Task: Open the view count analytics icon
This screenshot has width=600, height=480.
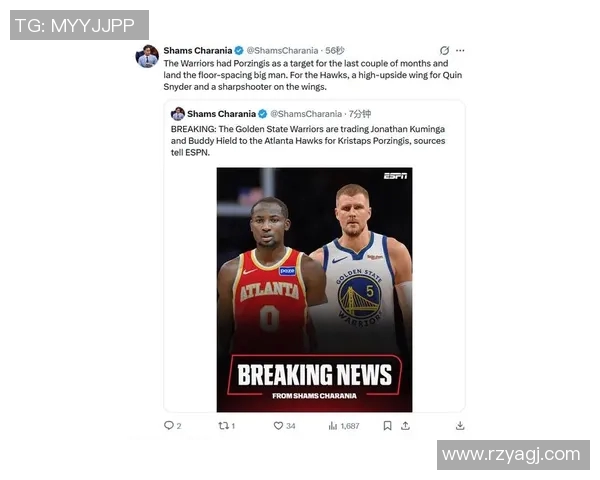Action: (x=333, y=426)
